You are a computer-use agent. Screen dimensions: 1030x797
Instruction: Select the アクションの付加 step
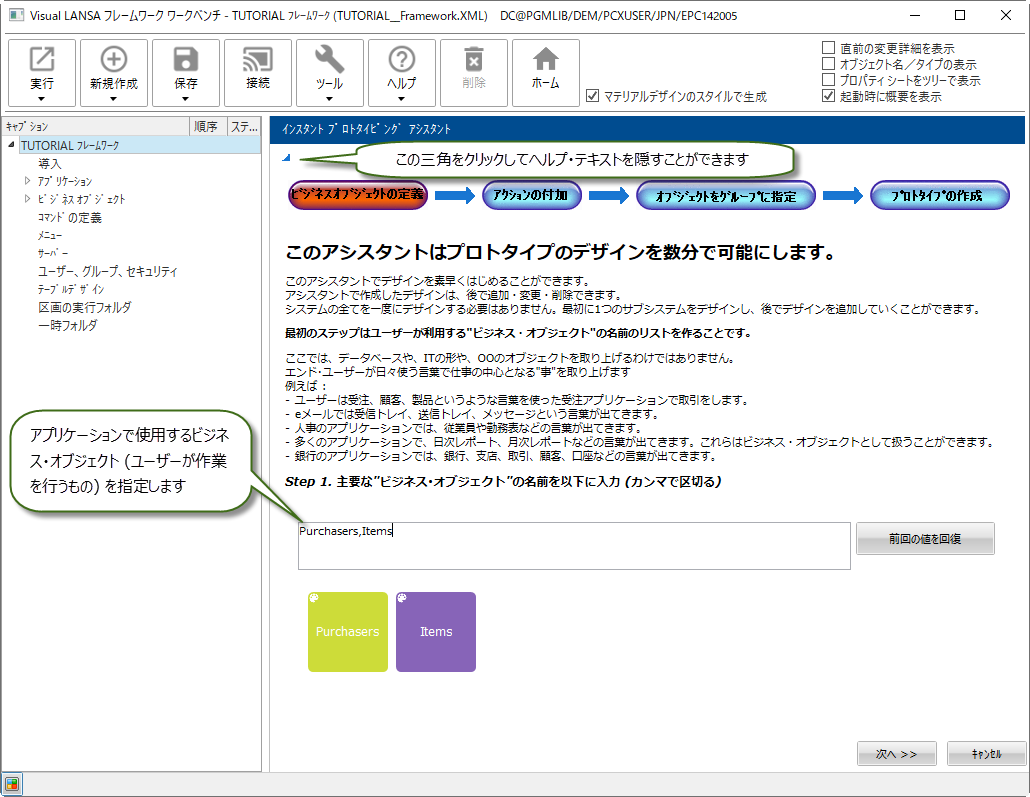pos(531,195)
